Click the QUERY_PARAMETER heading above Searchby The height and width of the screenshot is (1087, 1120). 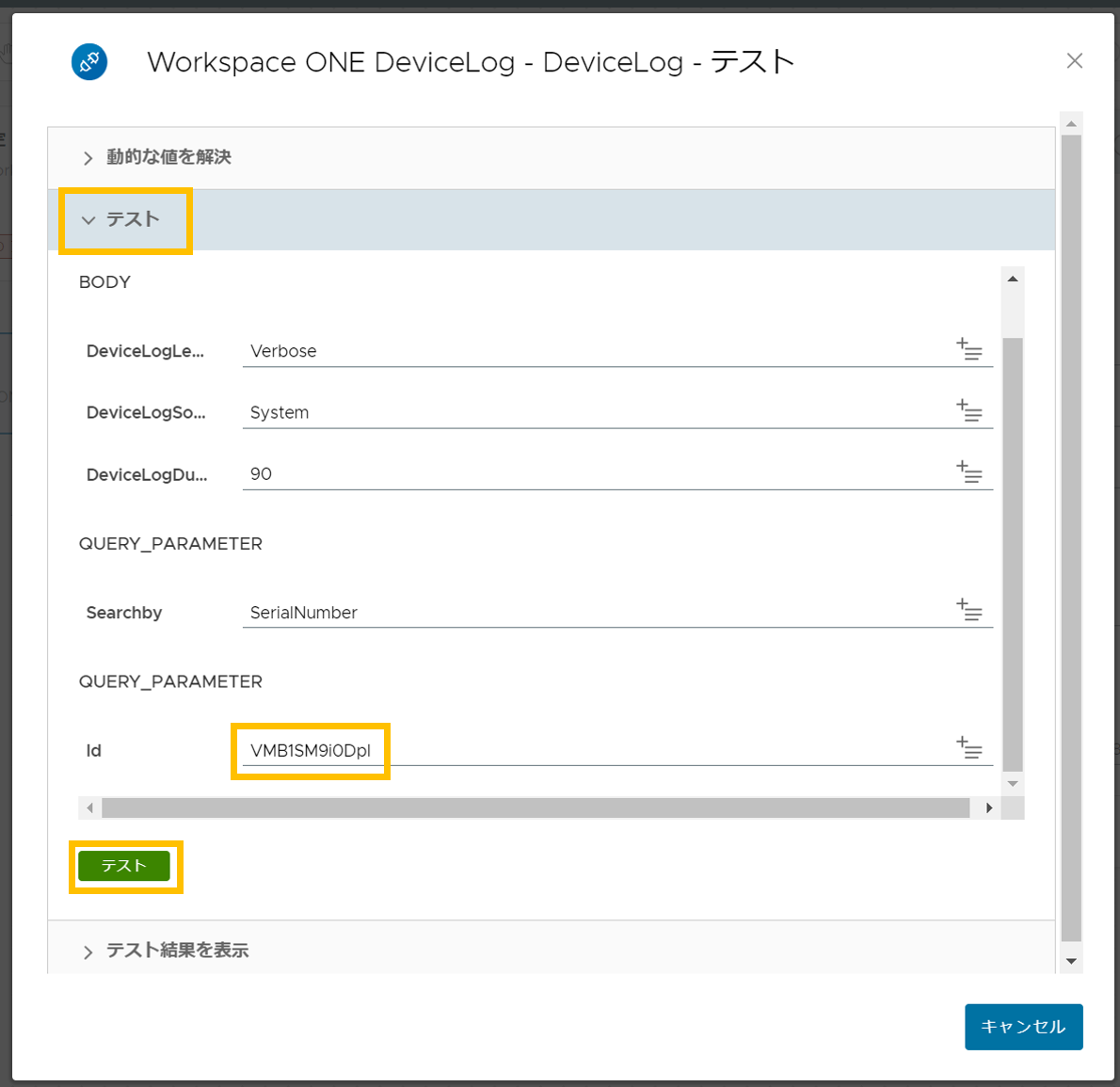click(x=170, y=544)
